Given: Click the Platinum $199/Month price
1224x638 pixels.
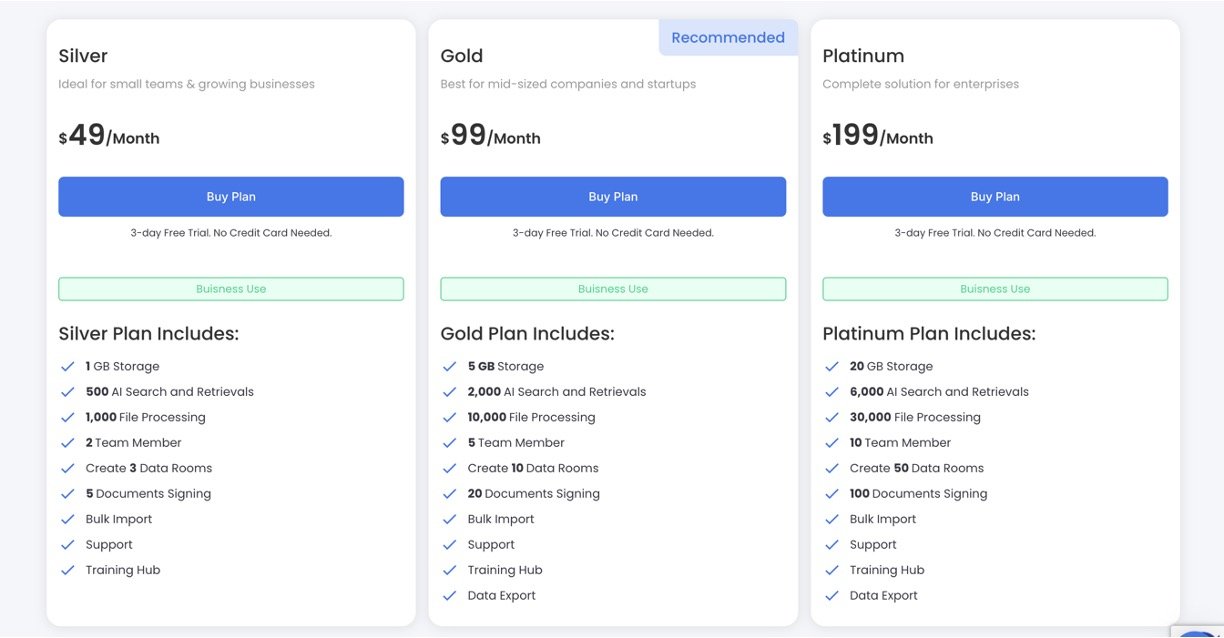Looking at the screenshot, I should click(877, 136).
